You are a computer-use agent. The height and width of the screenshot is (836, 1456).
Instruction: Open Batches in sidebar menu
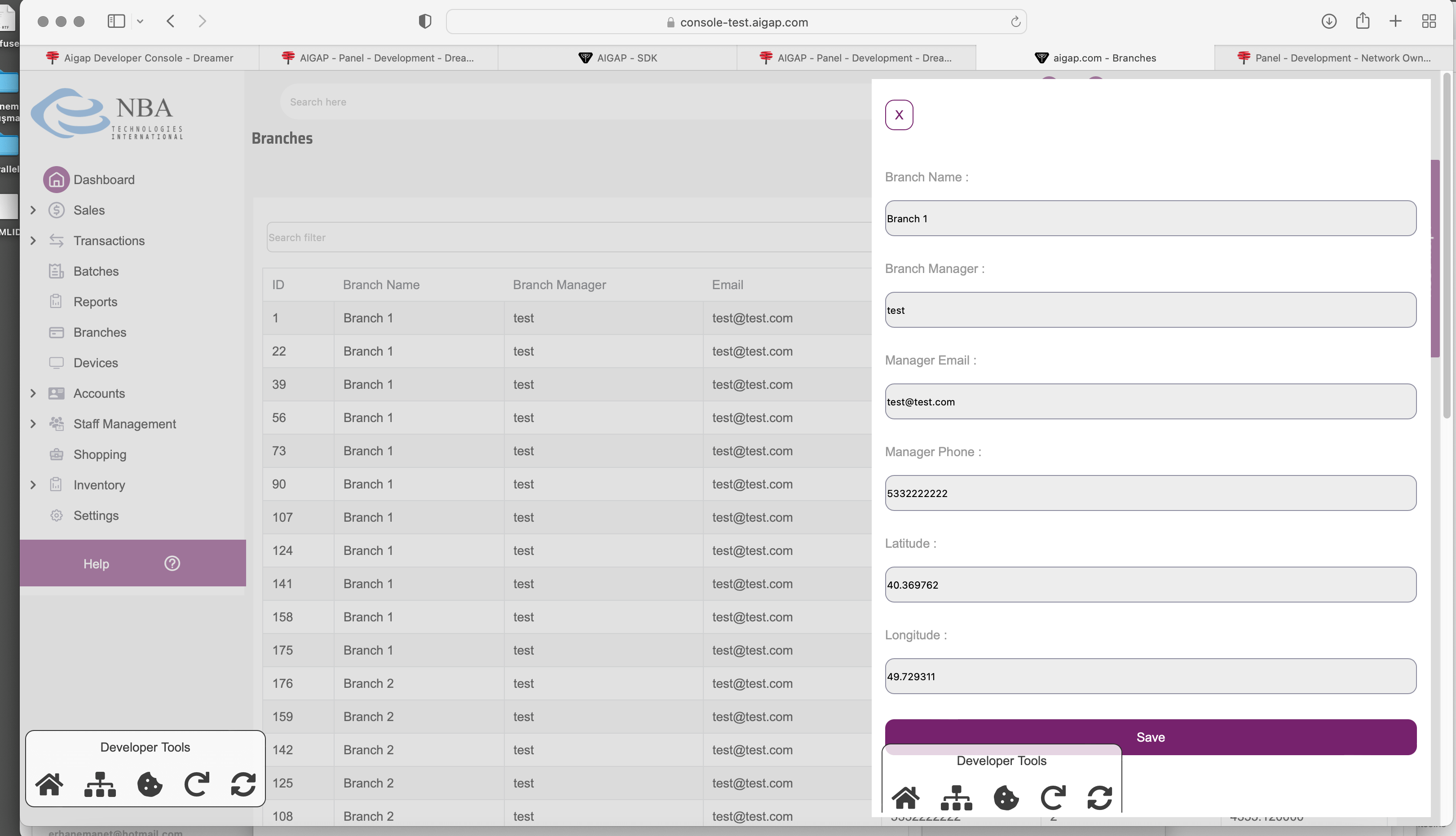click(96, 271)
